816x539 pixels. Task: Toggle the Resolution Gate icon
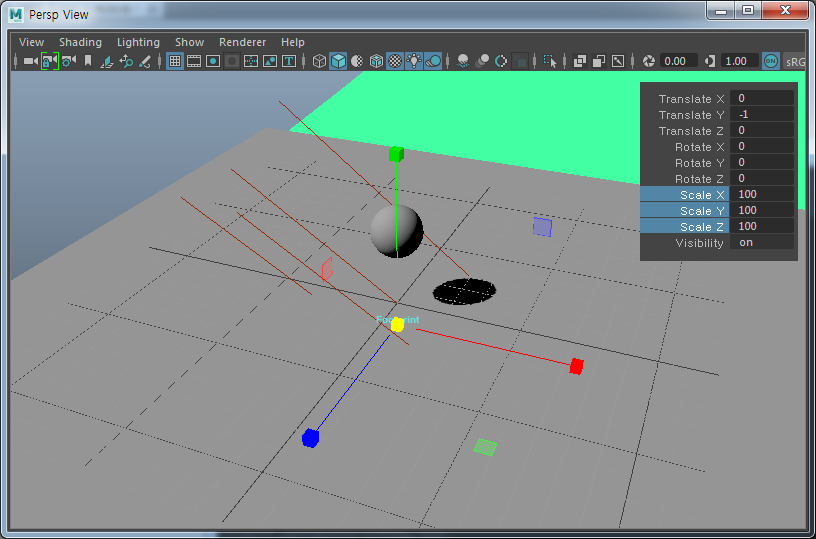coord(213,61)
